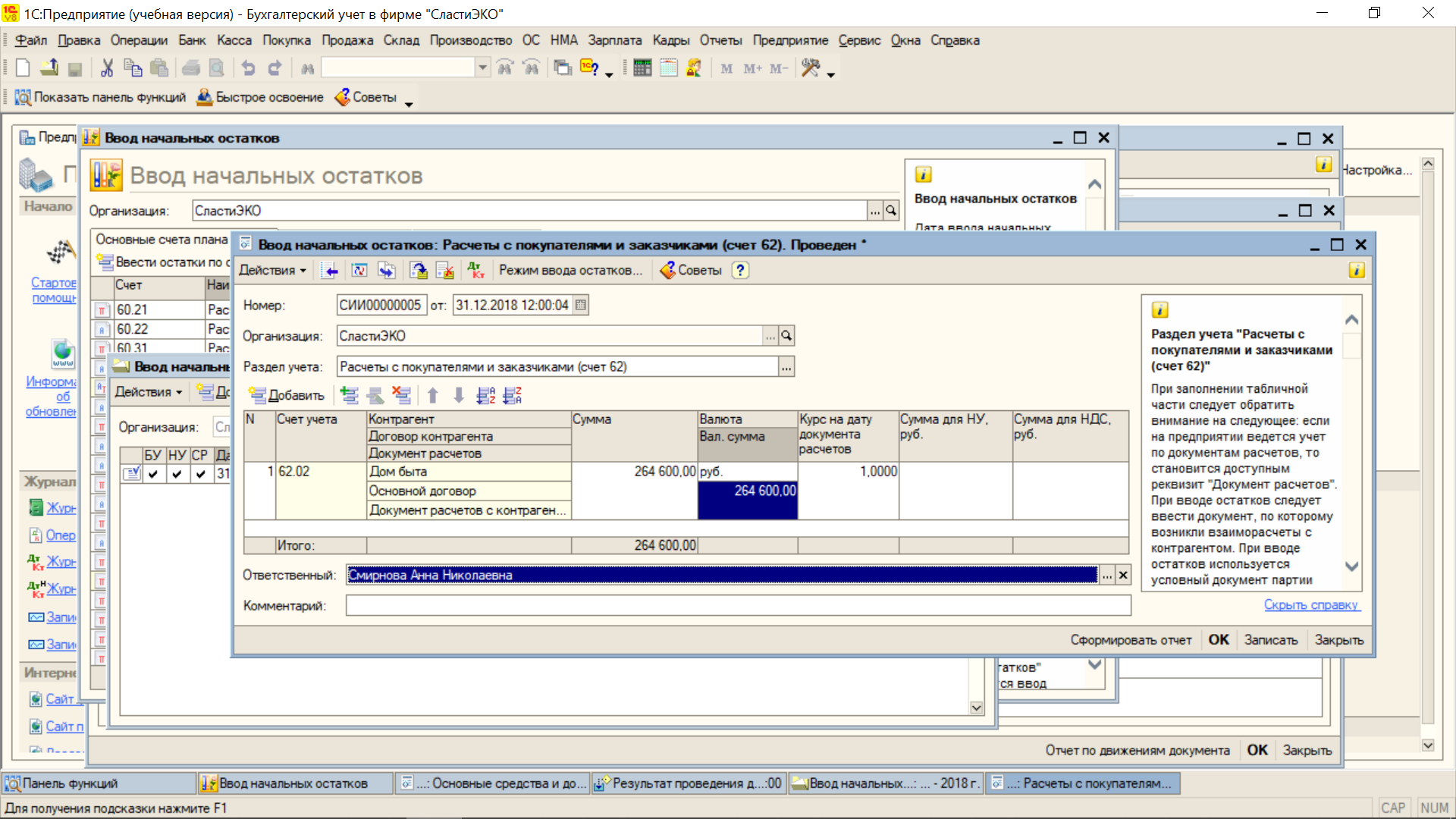
Task: Click the help question mark icon
Action: click(x=740, y=270)
